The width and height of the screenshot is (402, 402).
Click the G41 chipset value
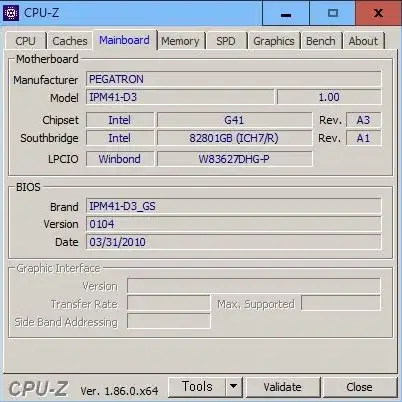tap(234, 120)
